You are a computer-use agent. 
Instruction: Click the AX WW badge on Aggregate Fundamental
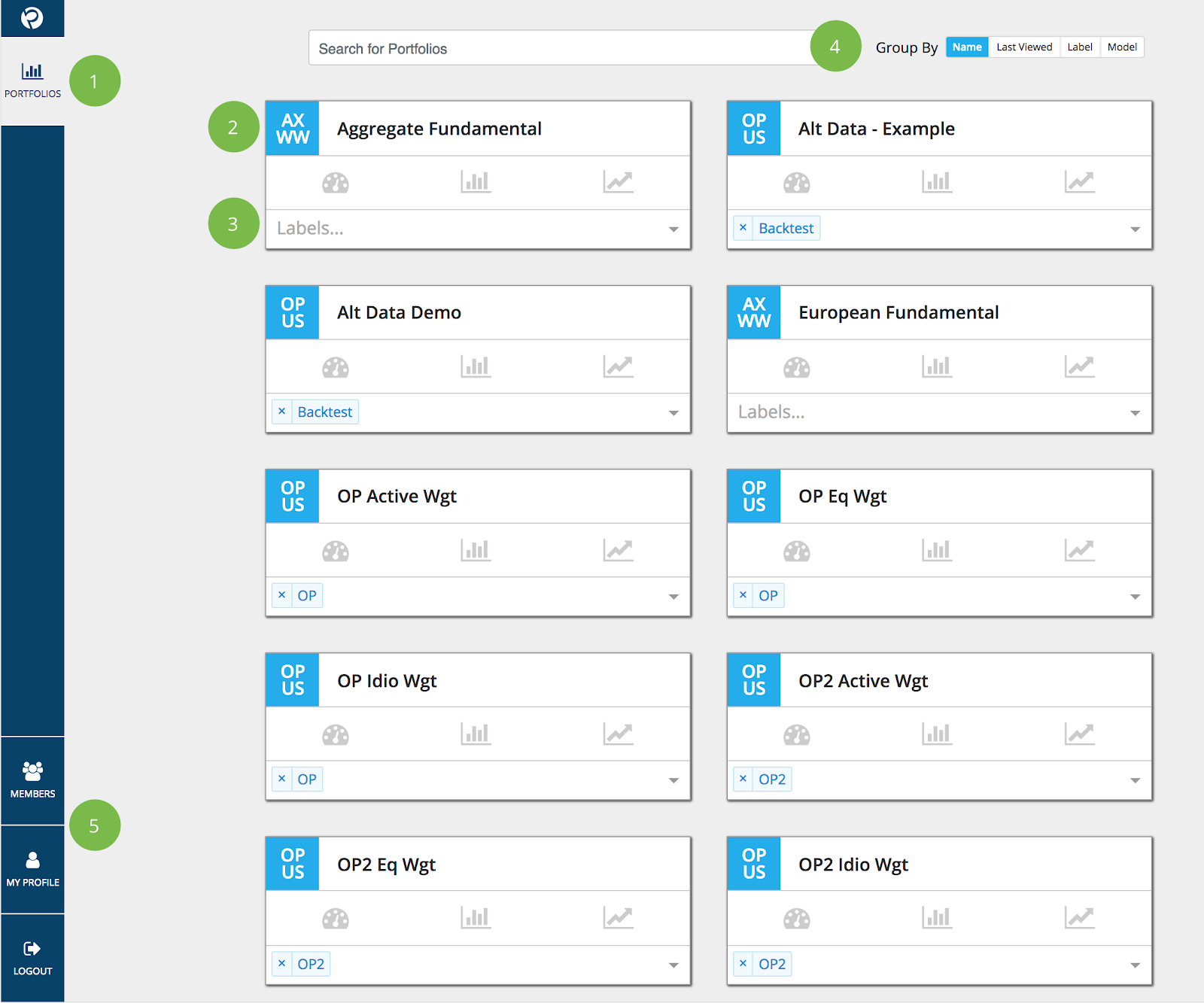pos(293,129)
